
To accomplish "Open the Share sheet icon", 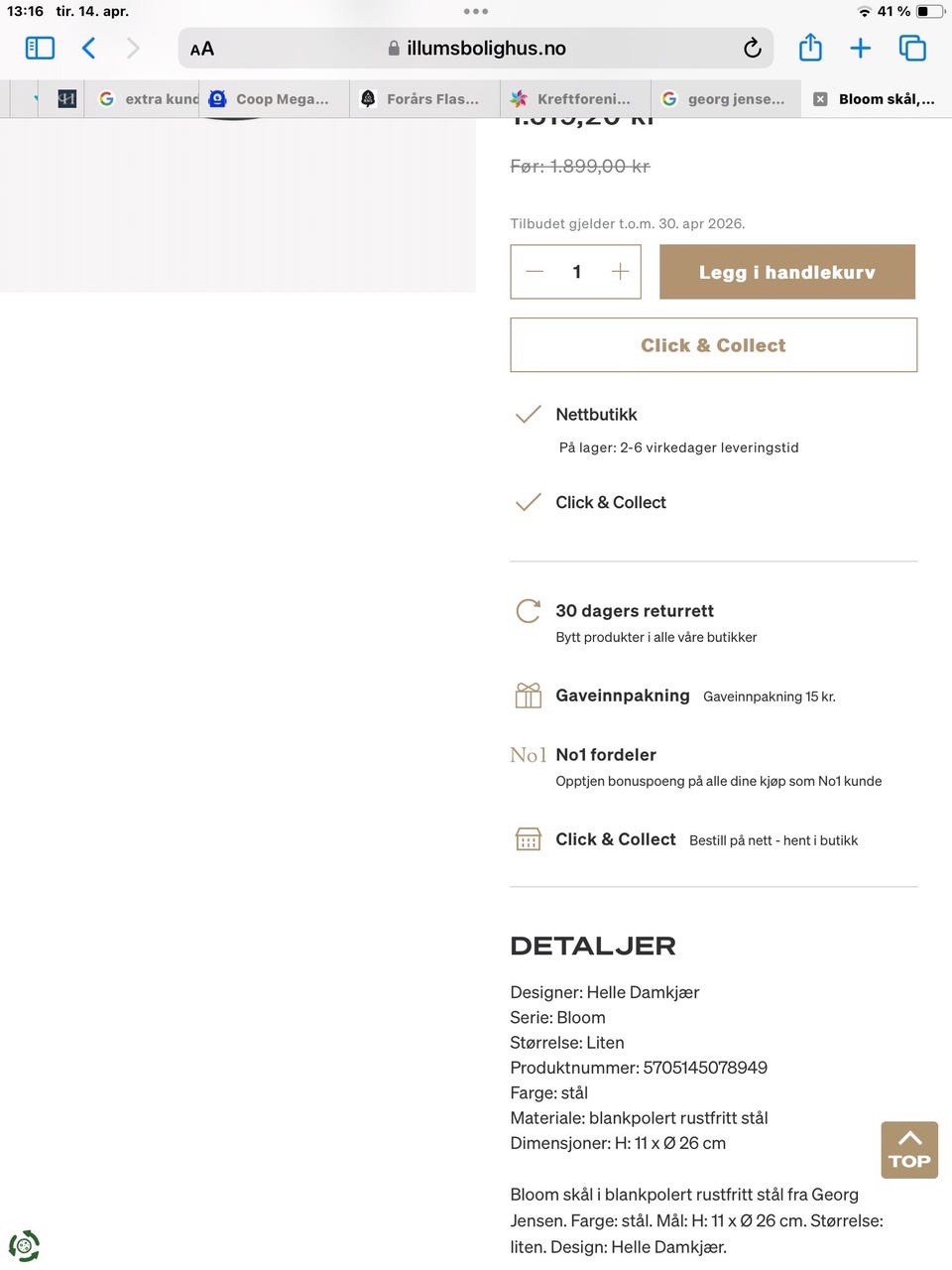I will 810,47.
